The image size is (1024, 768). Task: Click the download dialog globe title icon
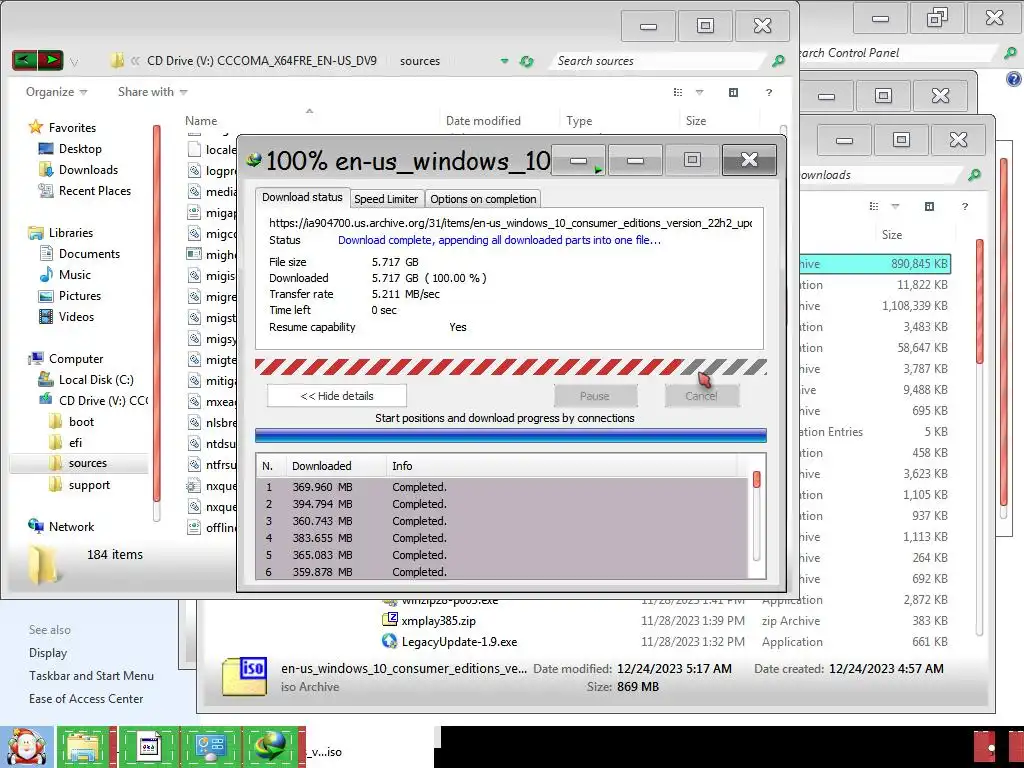(253, 160)
